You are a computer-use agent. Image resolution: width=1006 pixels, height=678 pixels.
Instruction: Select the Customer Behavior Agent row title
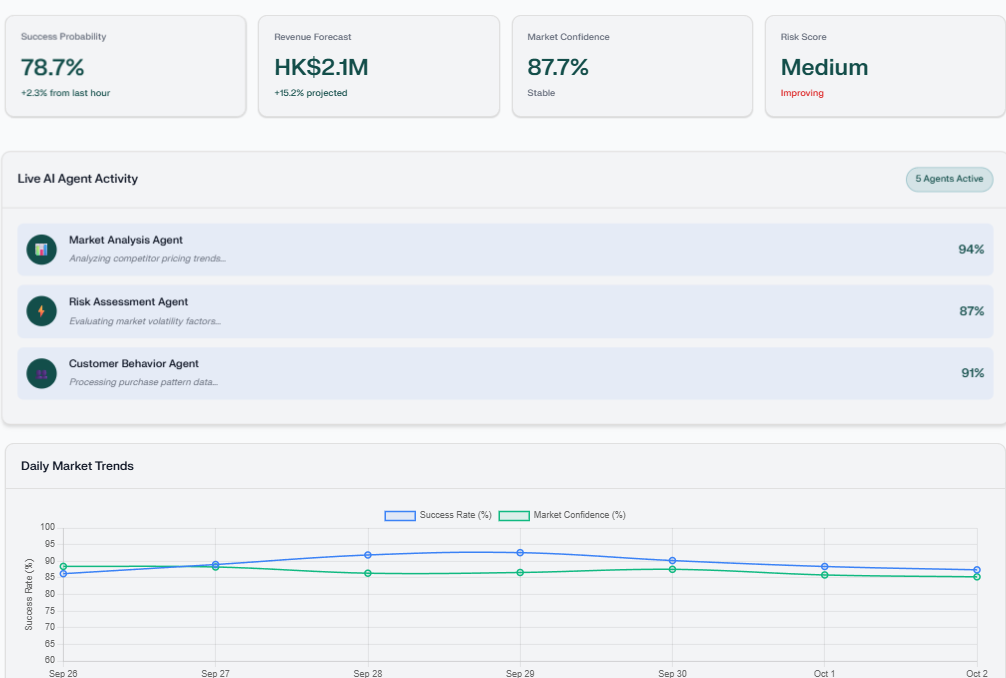click(133, 364)
